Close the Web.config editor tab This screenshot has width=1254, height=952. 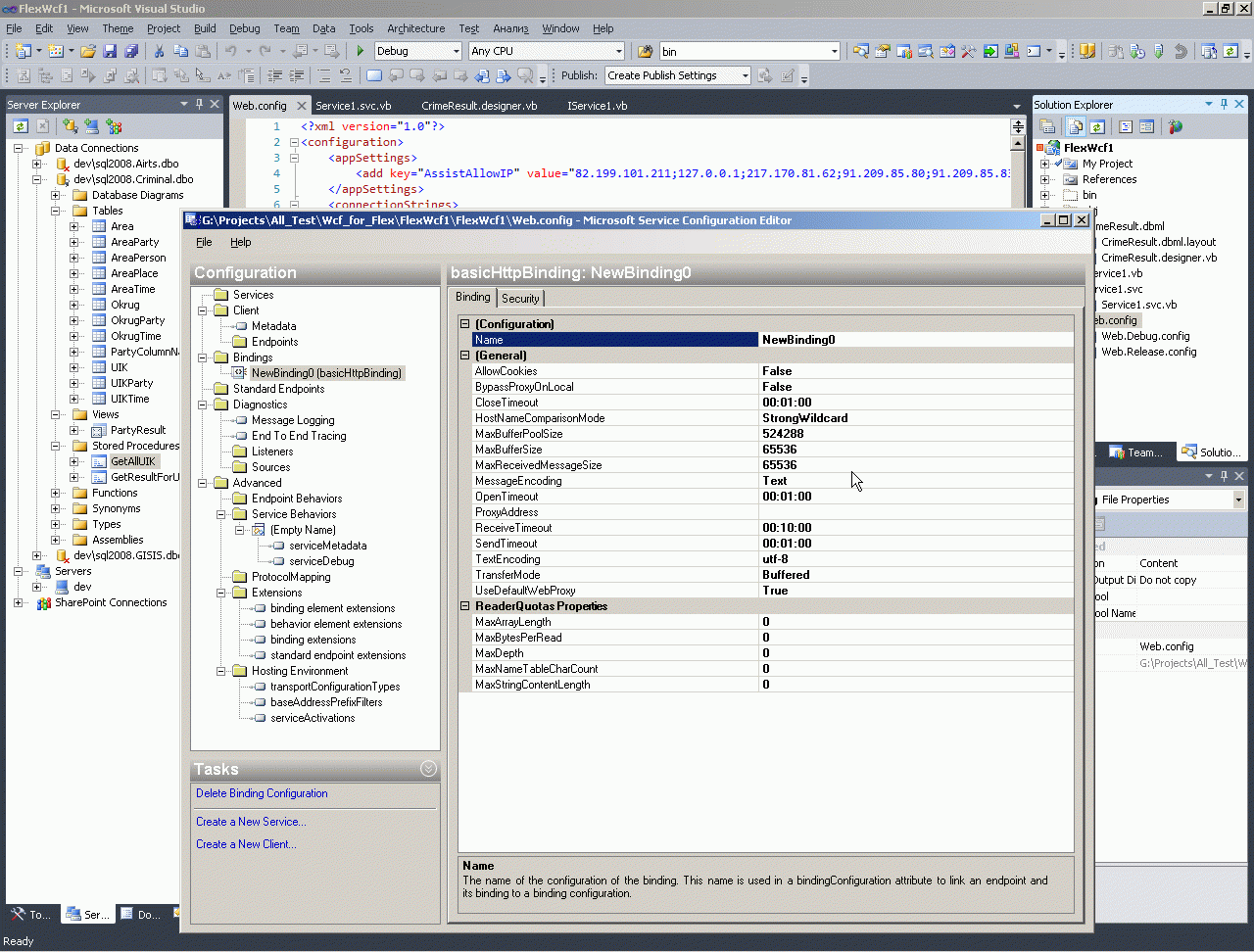tap(301, 106)
